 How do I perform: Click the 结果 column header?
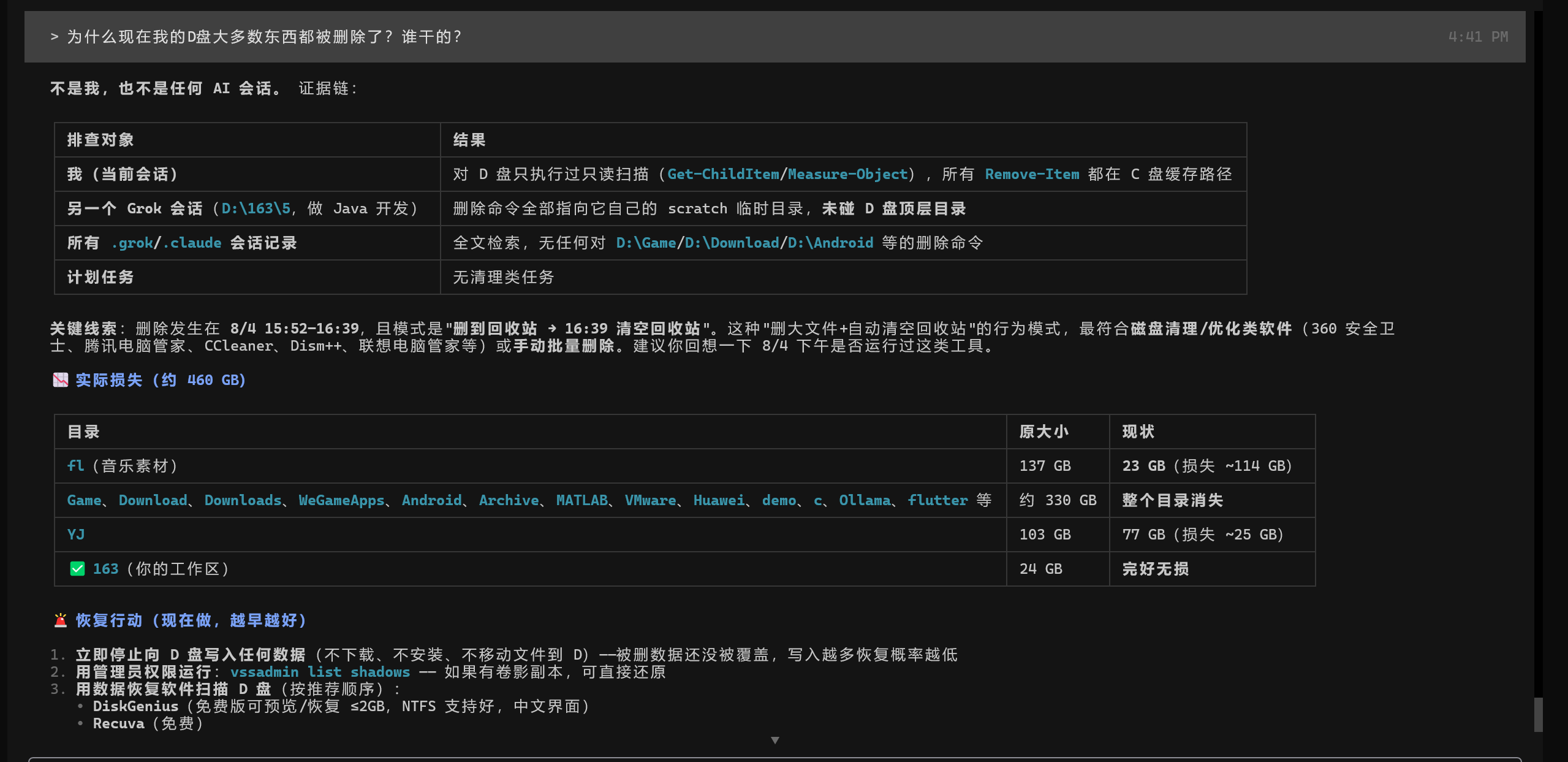coord(469,140)
